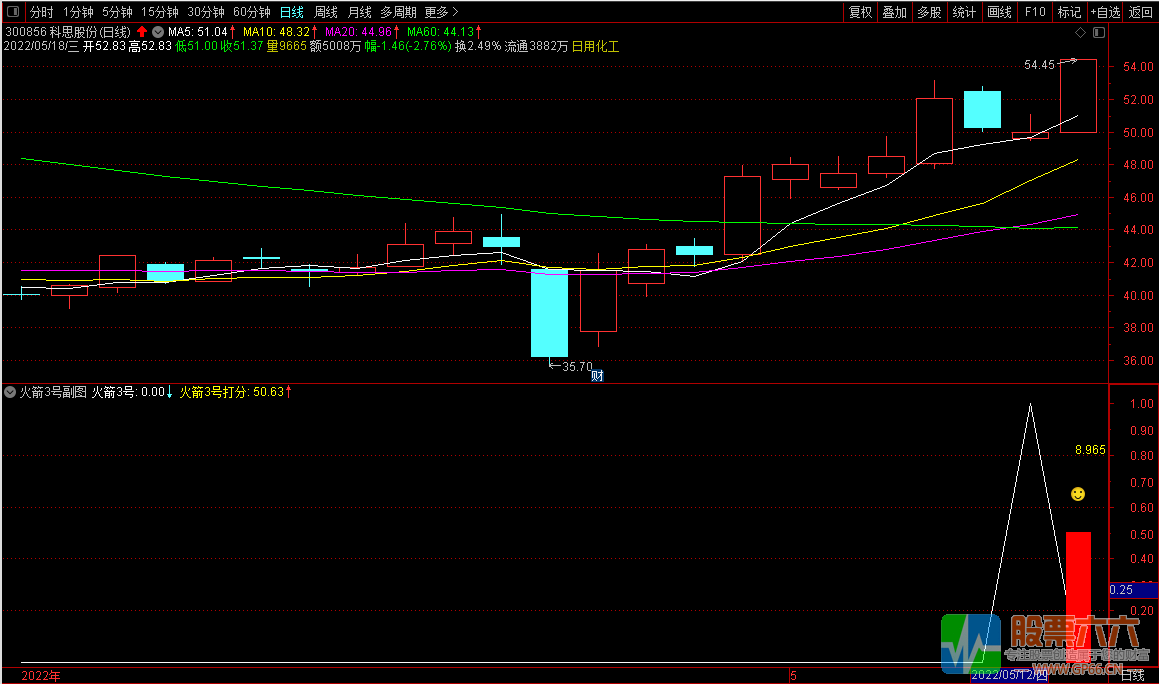The image size is (1159, 684).
Task: Click the 额5008万 amount value
Action: pyautogui.click(x=336, y=46)
